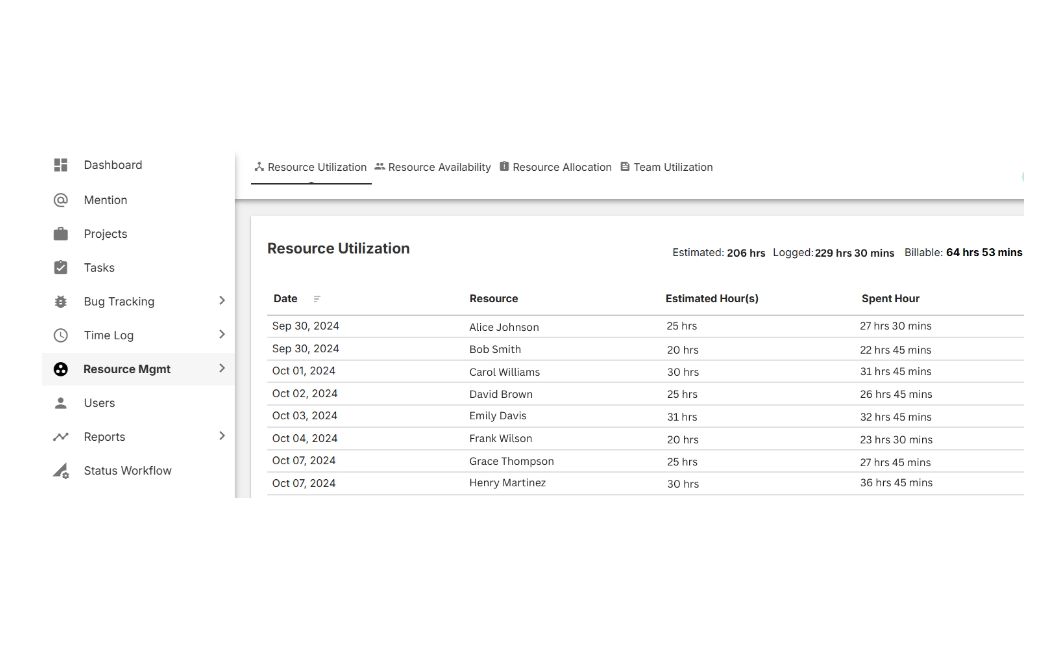
Task: Expand the Reports submenu
Action: click(x=222, y=436)
